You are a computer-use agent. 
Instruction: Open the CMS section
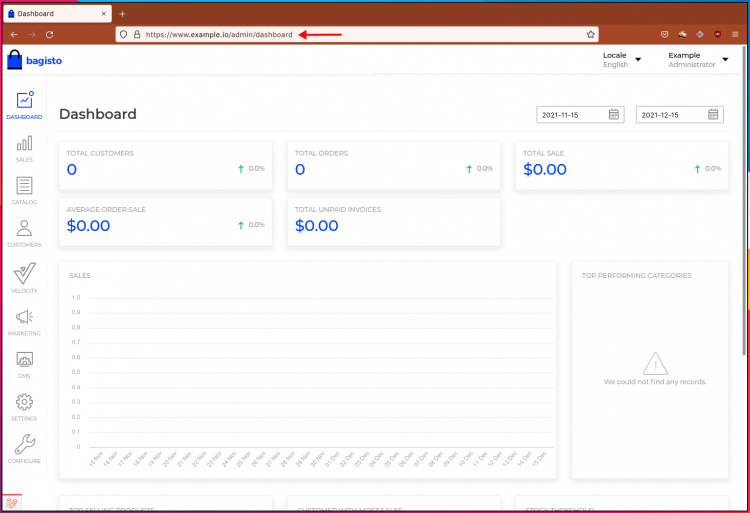pos(24,360)
